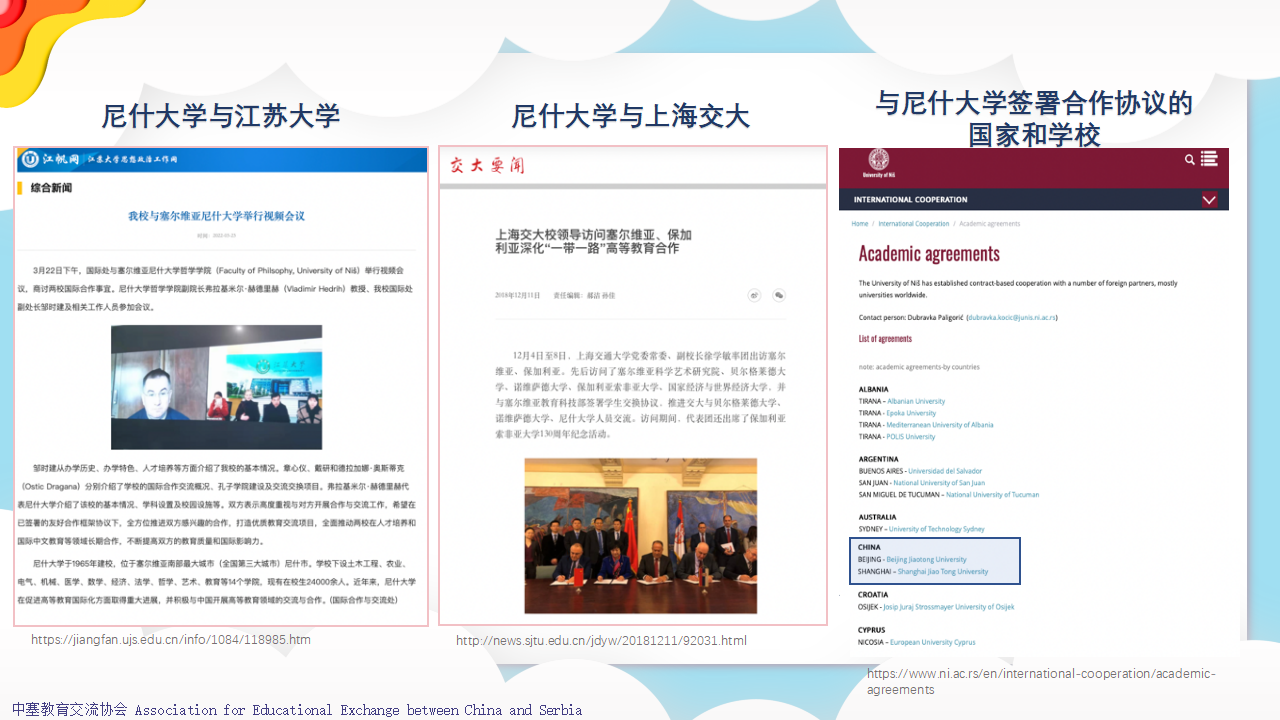Open the Universidad del Salvador link
This screenshot has width=1280, height=720.
pyautogui.click(x=945, y=471)
